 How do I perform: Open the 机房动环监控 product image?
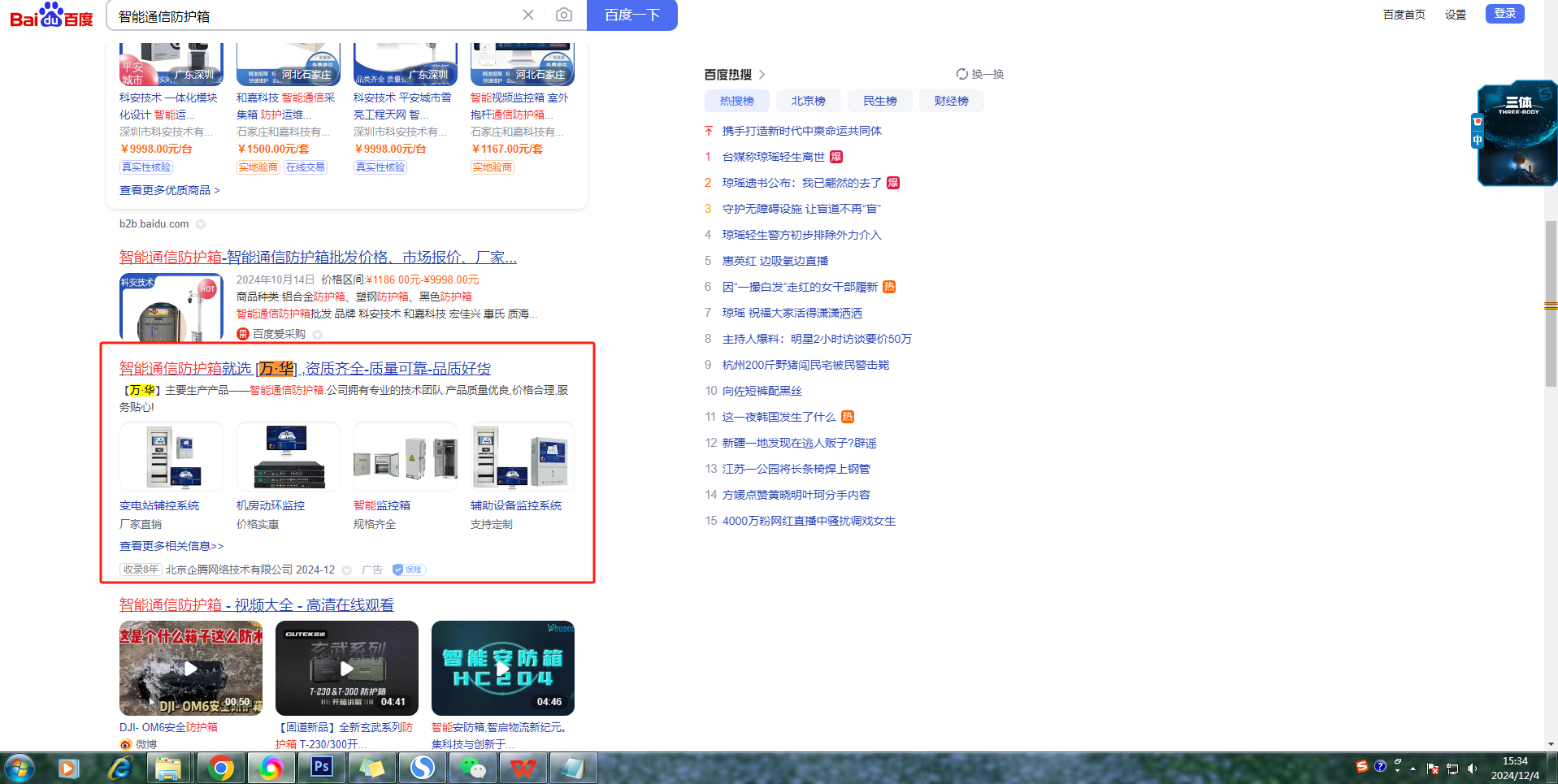tap(289, 457)
